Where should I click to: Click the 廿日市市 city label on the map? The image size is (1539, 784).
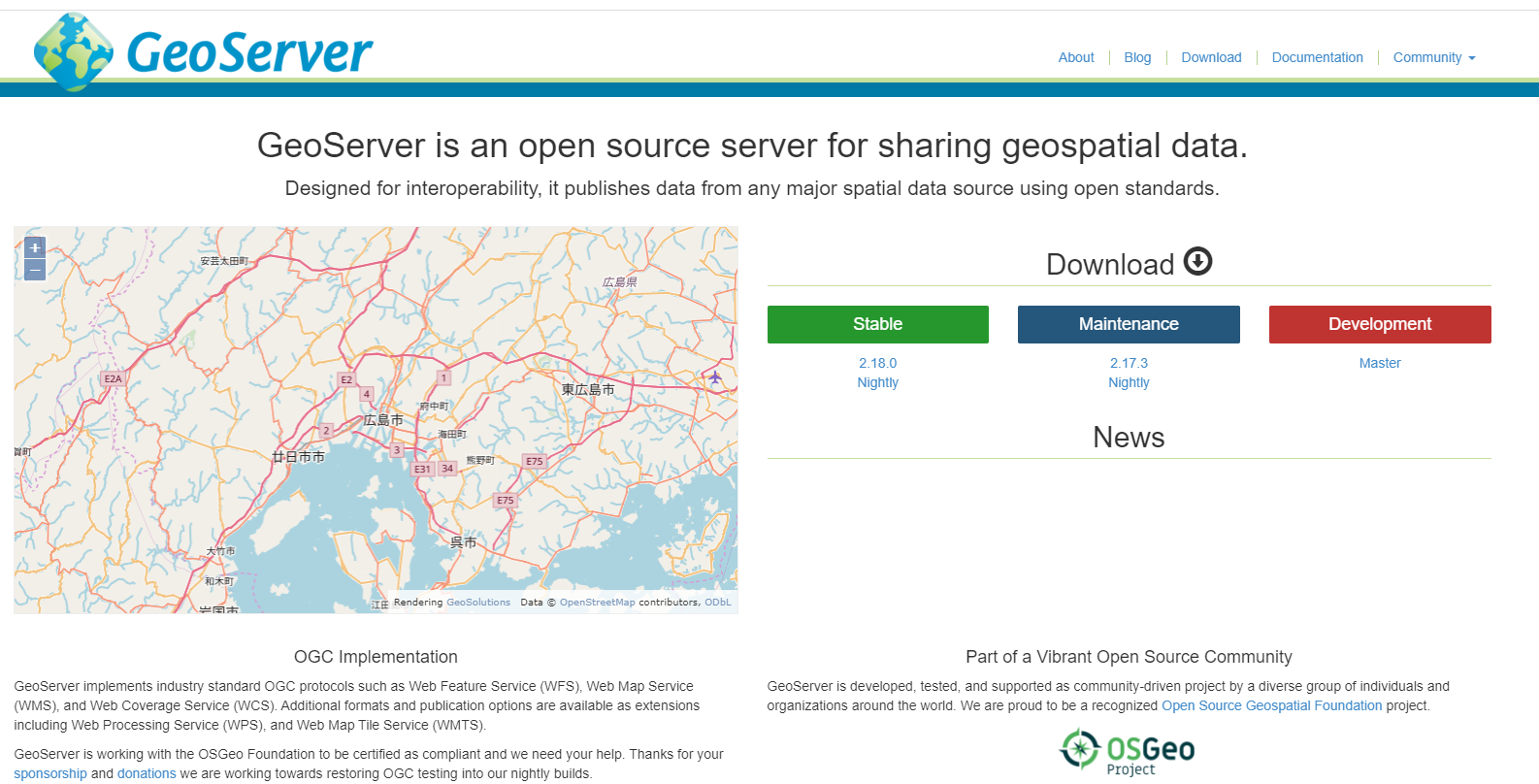[299, 456]
